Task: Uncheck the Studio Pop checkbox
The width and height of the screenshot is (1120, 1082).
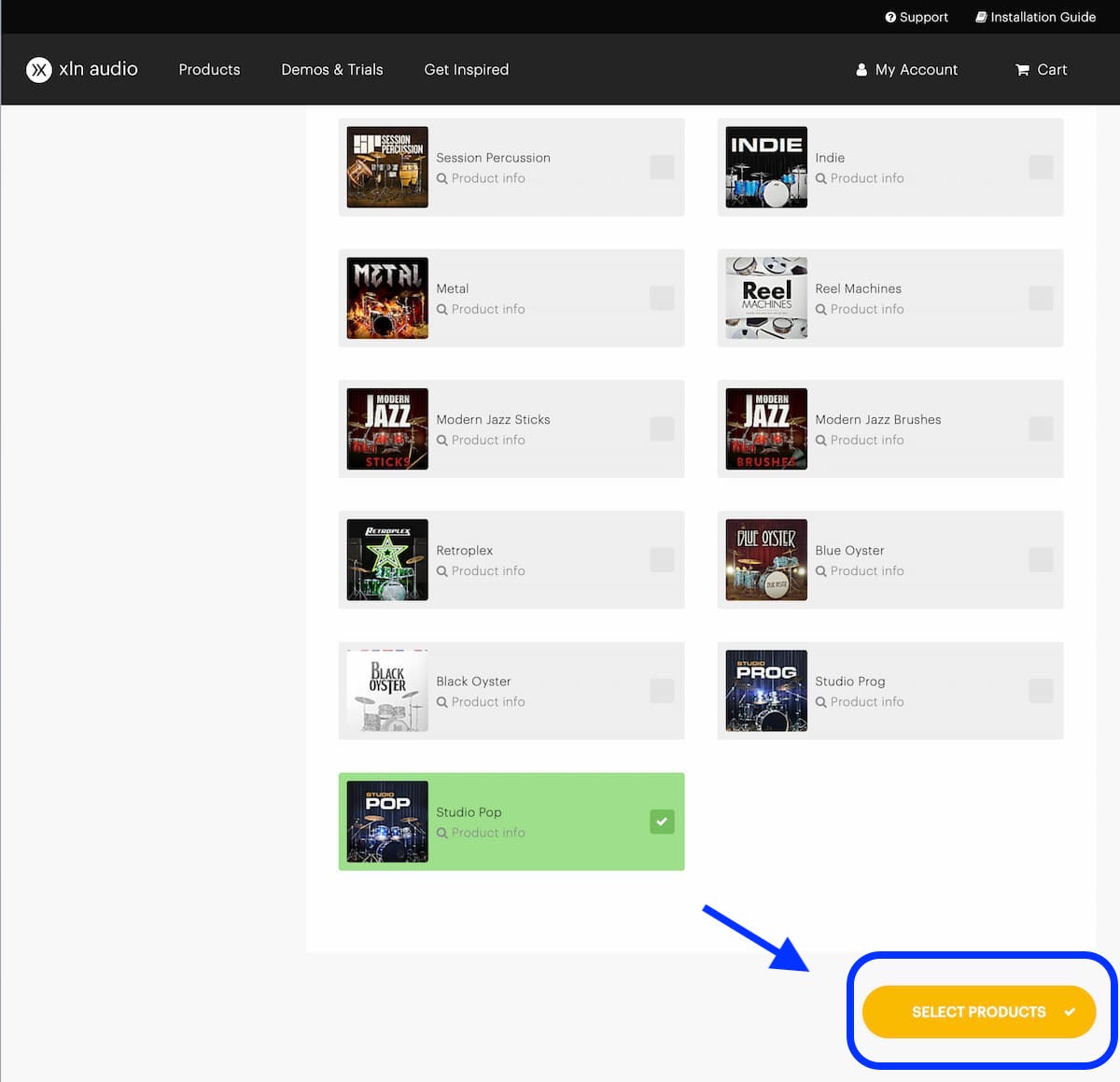Action: pyautogui.click(x=662, y=822)
